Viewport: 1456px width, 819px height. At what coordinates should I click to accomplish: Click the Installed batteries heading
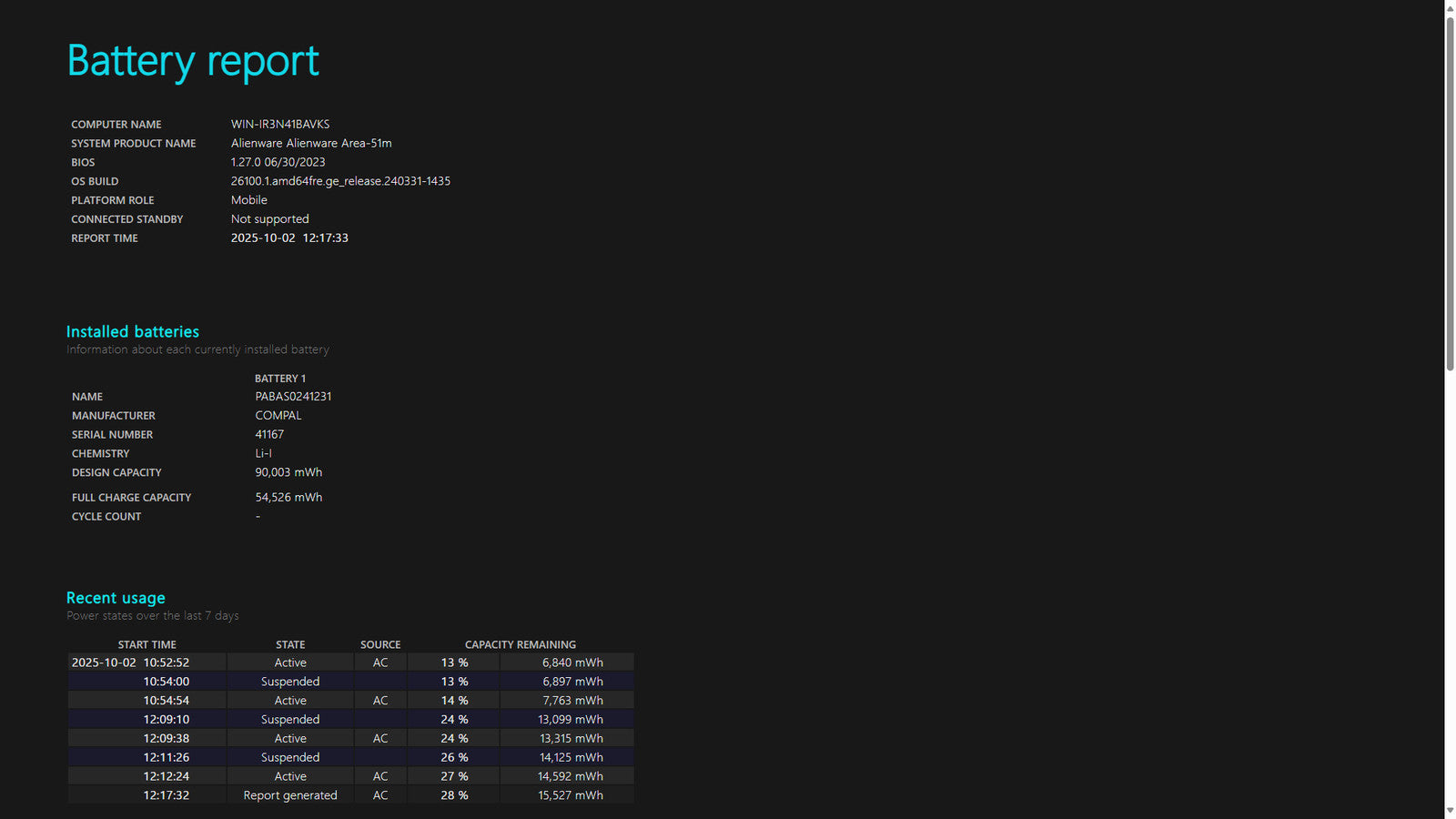133,332
